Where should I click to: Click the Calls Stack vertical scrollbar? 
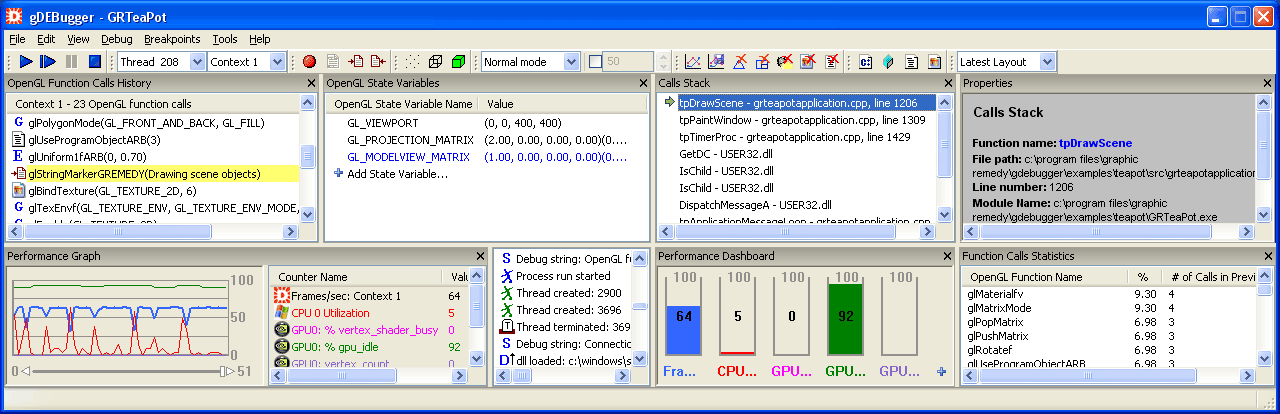coord(945,158)
